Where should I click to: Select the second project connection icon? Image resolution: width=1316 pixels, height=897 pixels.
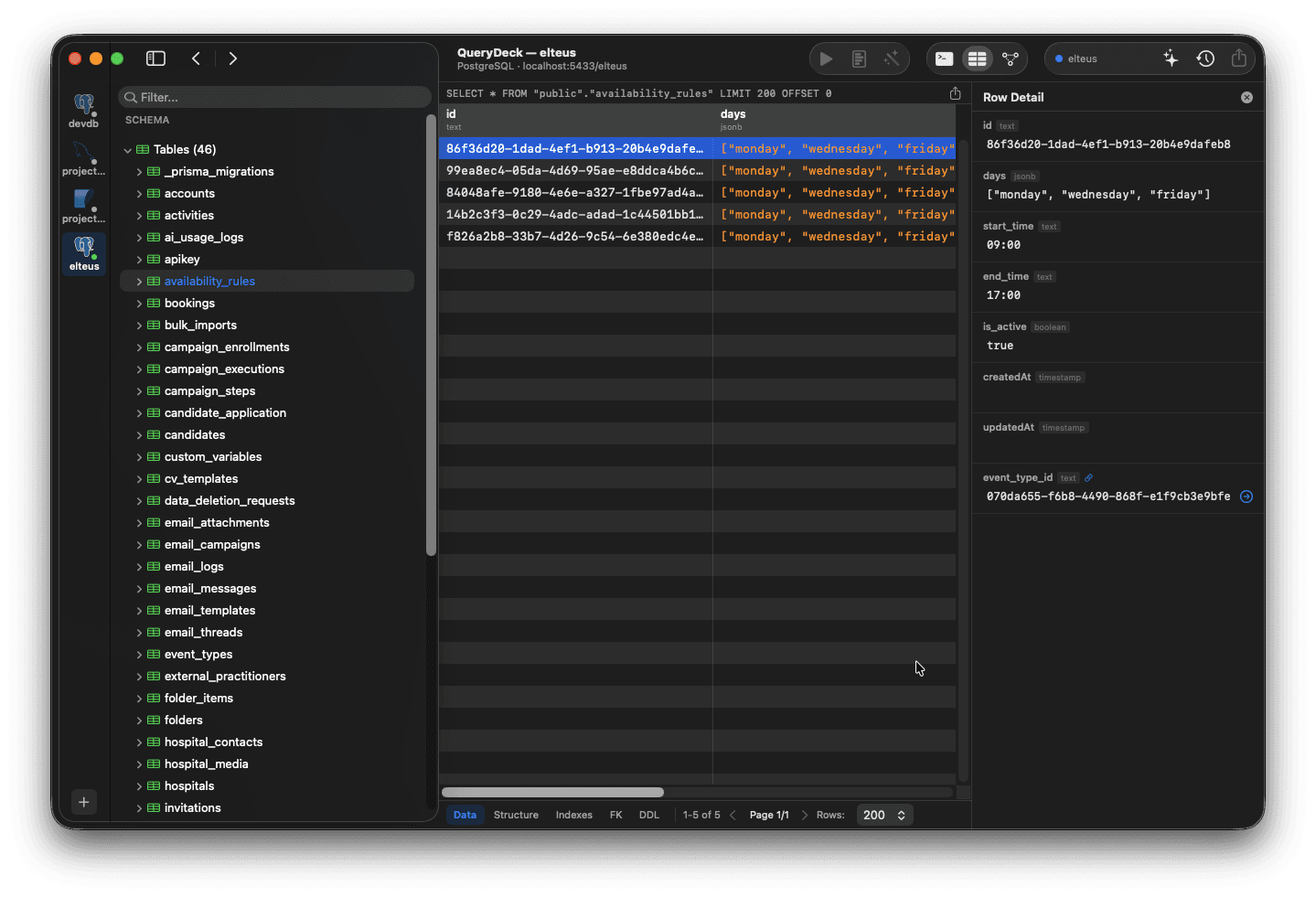(x=83, y=207)
